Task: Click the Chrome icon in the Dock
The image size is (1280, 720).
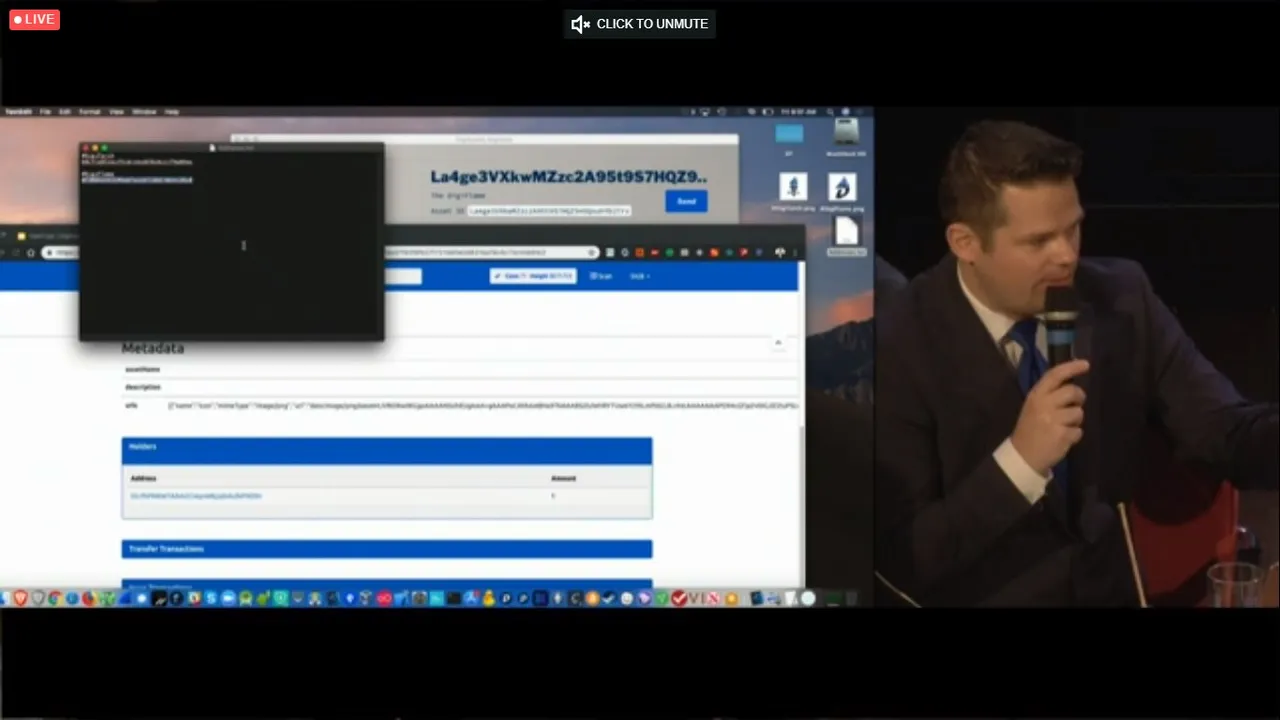Action: 55,598
